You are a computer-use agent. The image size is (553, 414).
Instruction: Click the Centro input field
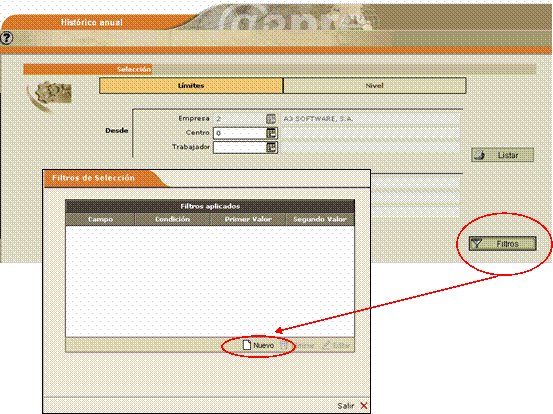point(240,133)
